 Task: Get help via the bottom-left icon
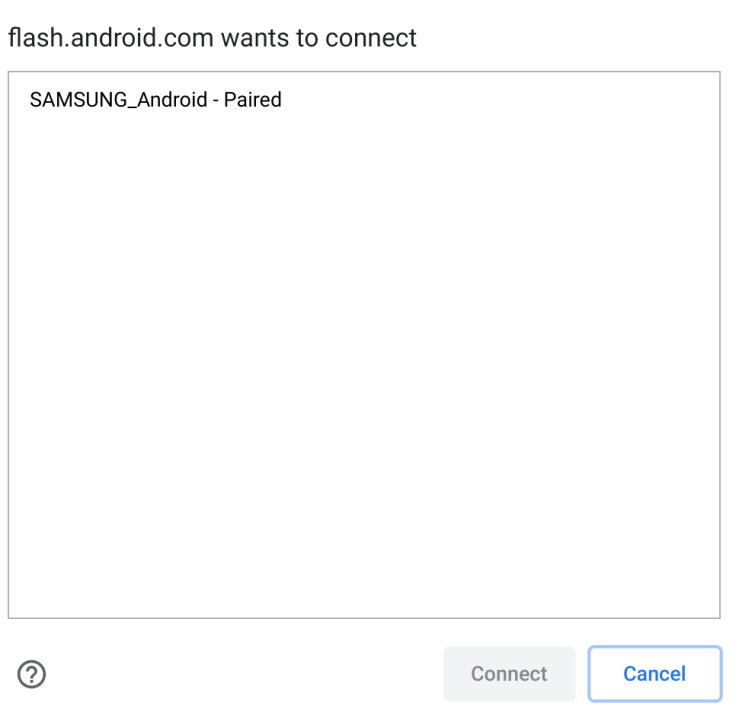pyautogui.click(x=30, y=673)
